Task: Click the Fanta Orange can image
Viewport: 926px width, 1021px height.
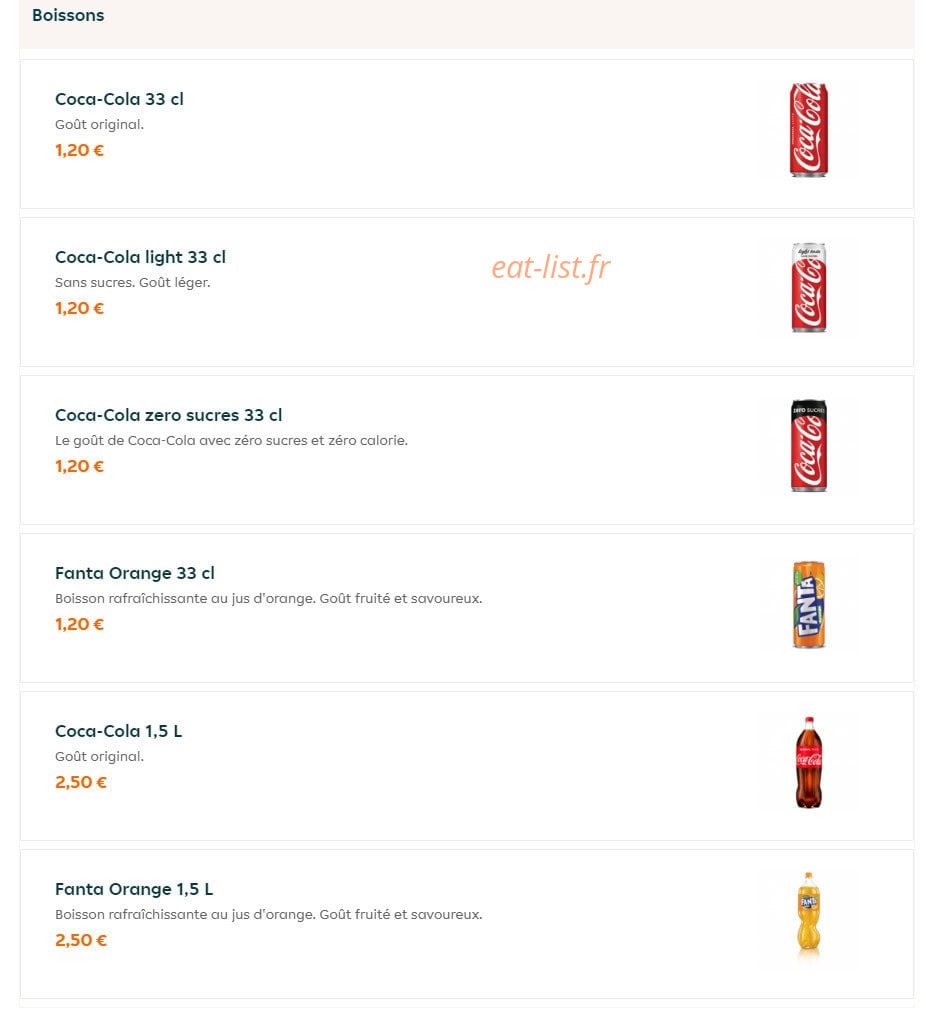Action: point(808,604)
